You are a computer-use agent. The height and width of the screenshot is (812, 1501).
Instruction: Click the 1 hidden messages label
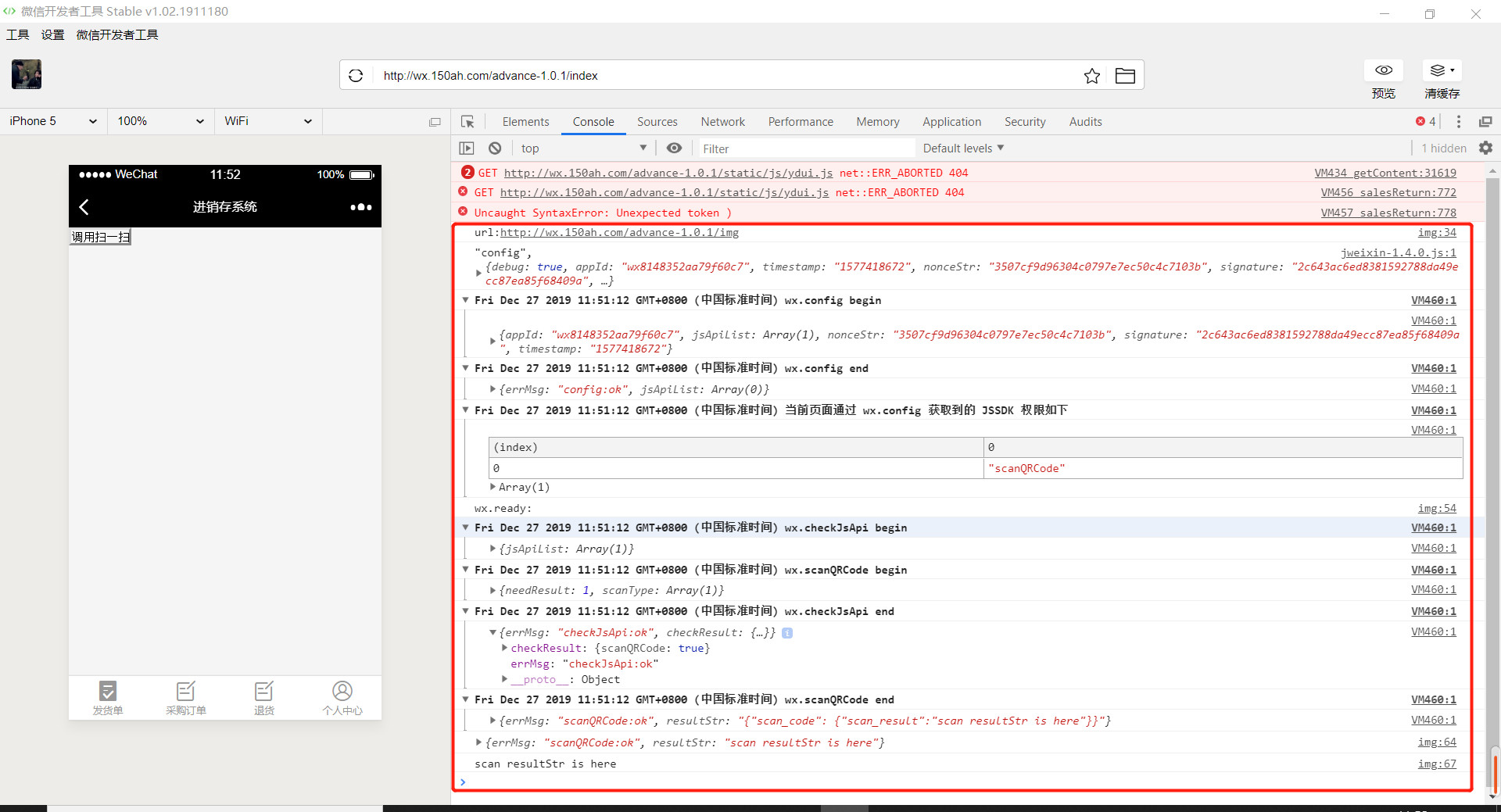1444,148
